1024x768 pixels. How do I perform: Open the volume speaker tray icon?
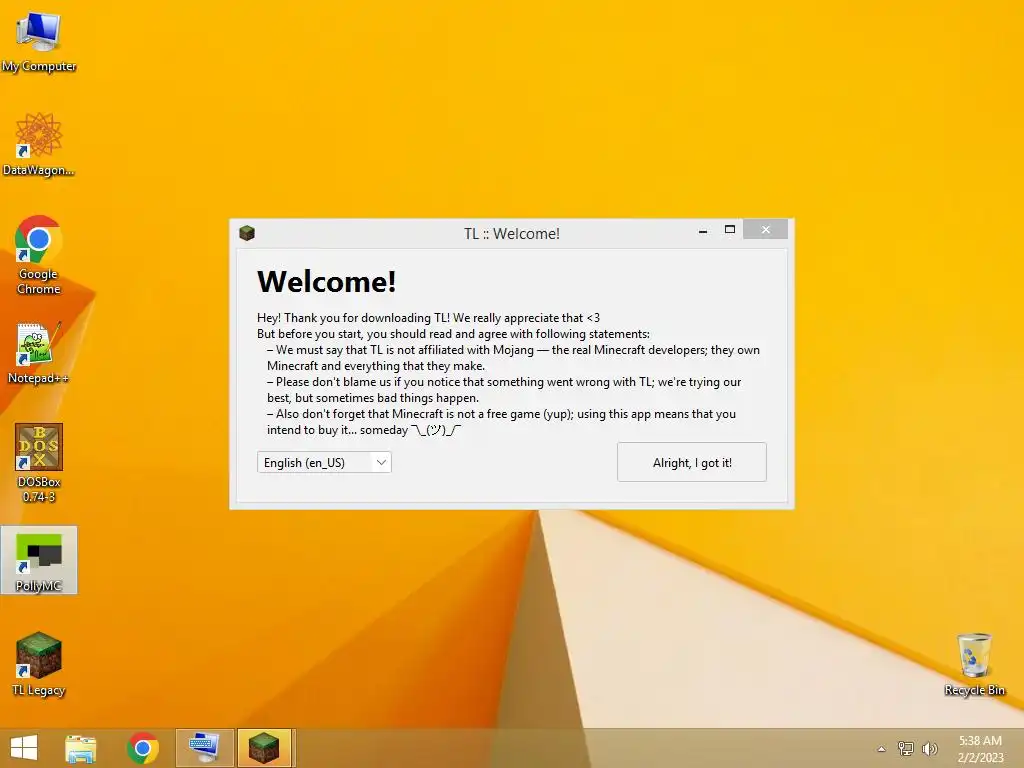tap(929, 748)
